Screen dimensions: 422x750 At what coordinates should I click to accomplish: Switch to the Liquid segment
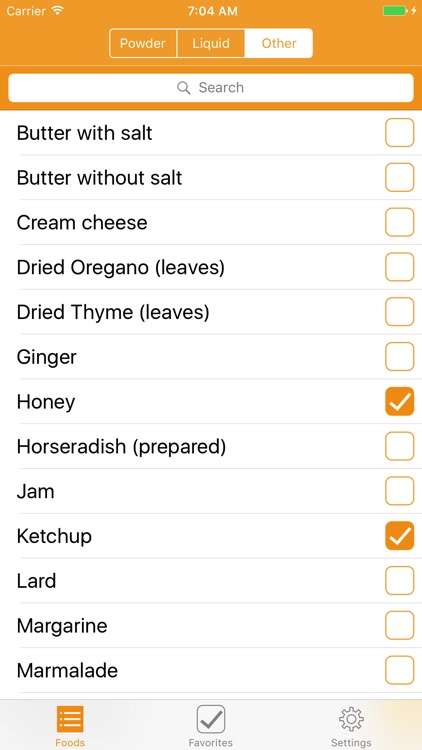pyautogui.click(x=211, y=43)
